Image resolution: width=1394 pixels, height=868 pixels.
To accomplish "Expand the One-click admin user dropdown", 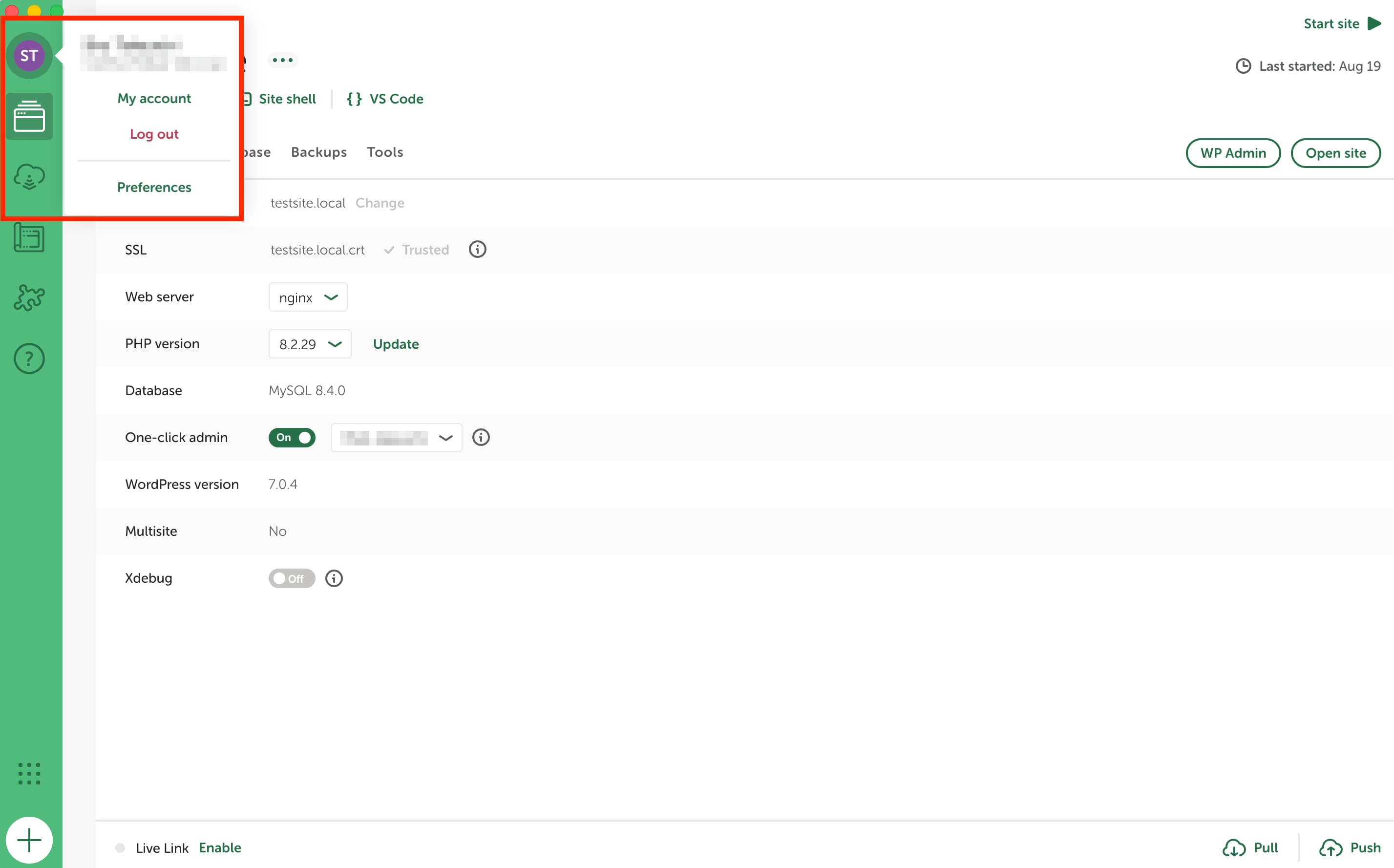I will 397,438.
